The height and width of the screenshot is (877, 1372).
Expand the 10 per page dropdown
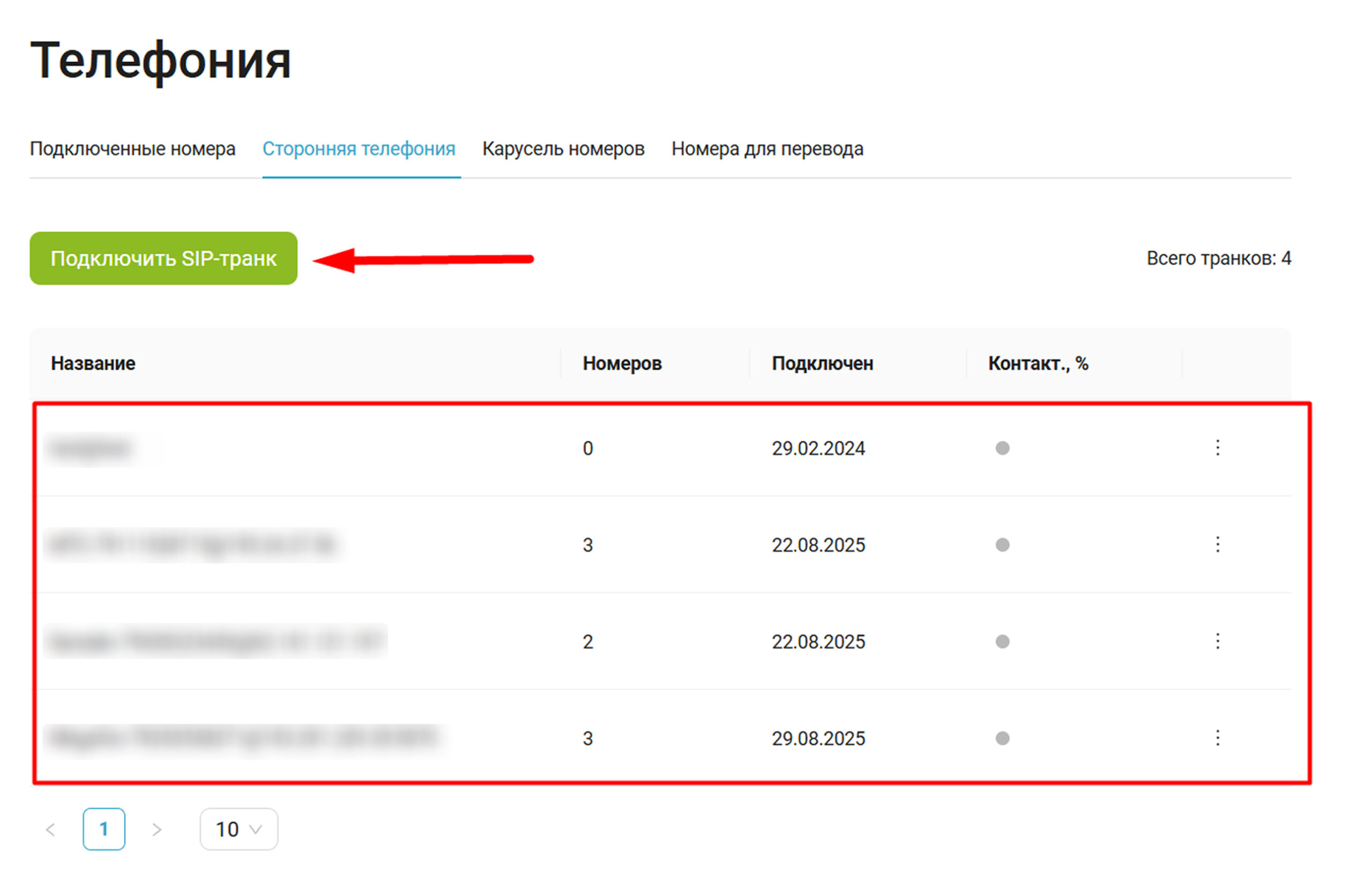click(238, 829)
